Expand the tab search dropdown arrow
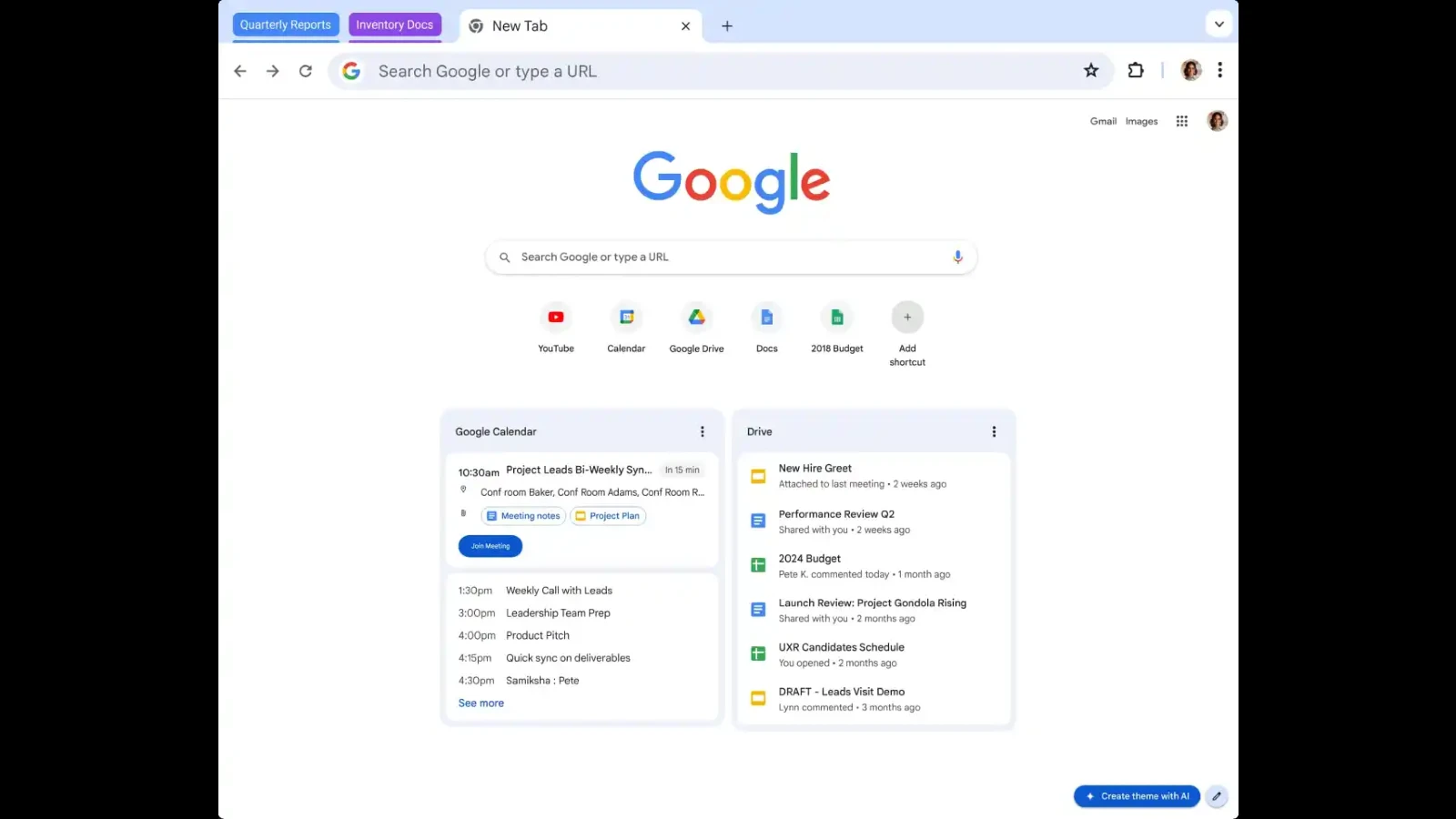Screen dimensions: 1456x819 pyautogui.click(x=1219, y=25)
